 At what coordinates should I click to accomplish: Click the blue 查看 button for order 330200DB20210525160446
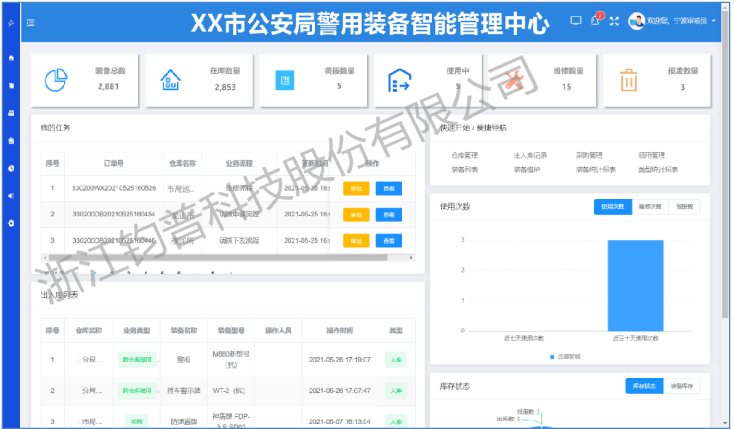(x=389, y=241)
